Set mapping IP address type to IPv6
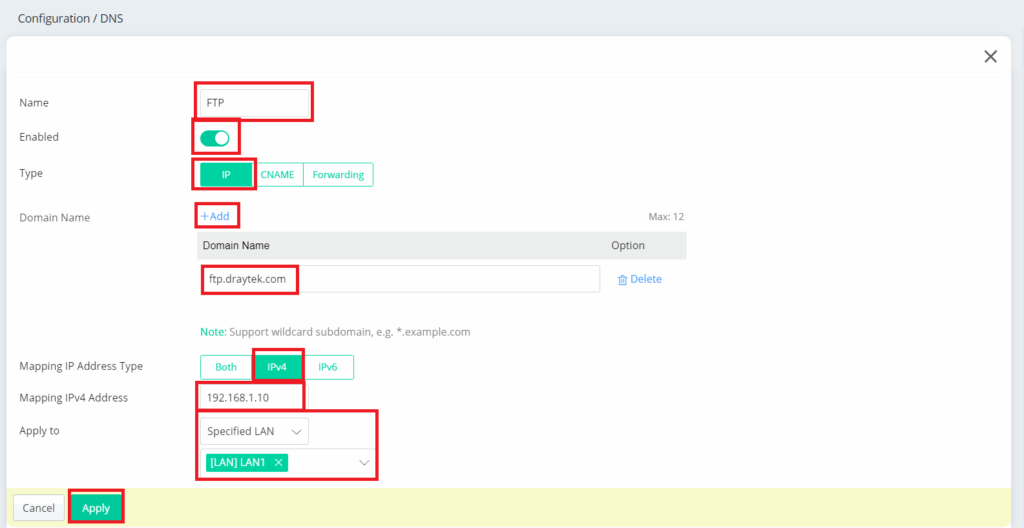1024x528 pixels. (x=328, y=367)
